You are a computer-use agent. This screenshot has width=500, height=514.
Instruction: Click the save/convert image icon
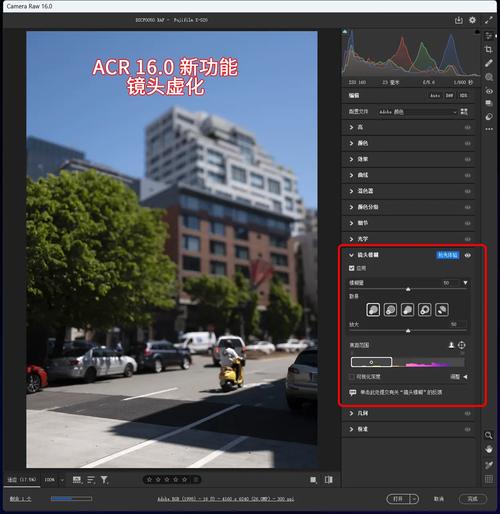459,20
